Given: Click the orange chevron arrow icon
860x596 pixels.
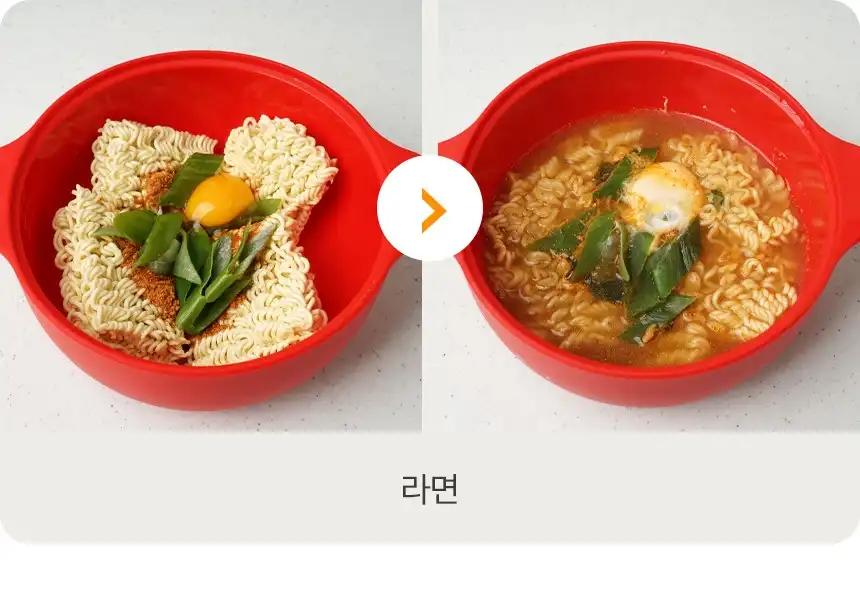Looking at the screenshot, I should [433, 210].
